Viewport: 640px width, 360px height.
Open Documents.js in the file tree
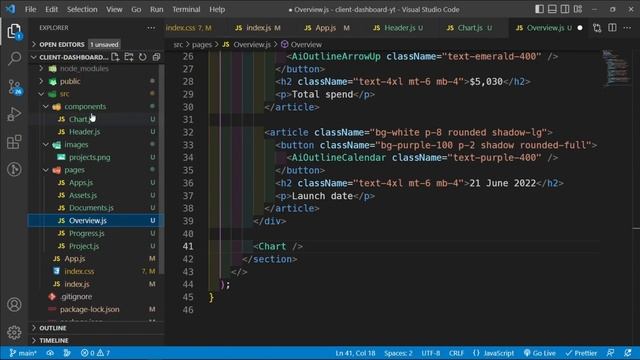pyautogui.click(x=91, y=208)
